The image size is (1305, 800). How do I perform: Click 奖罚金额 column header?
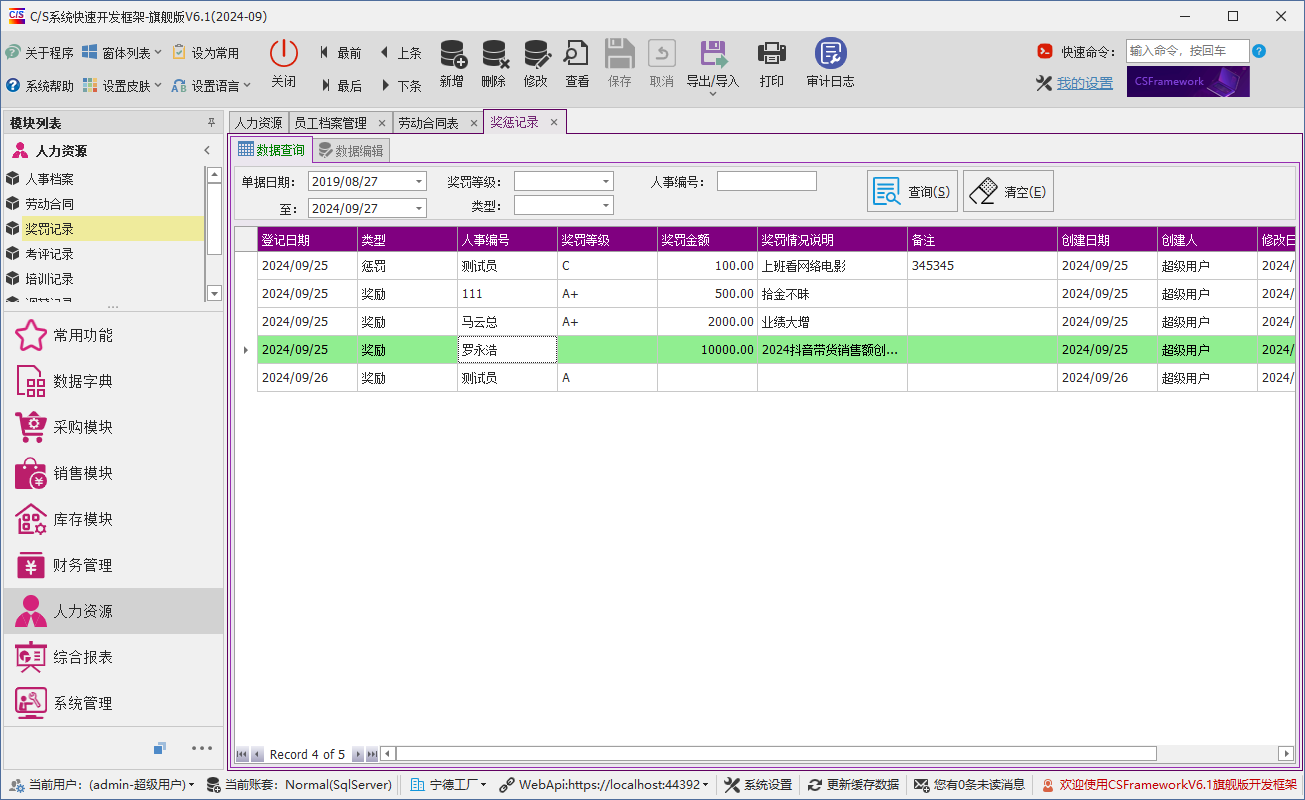[707, 240]
